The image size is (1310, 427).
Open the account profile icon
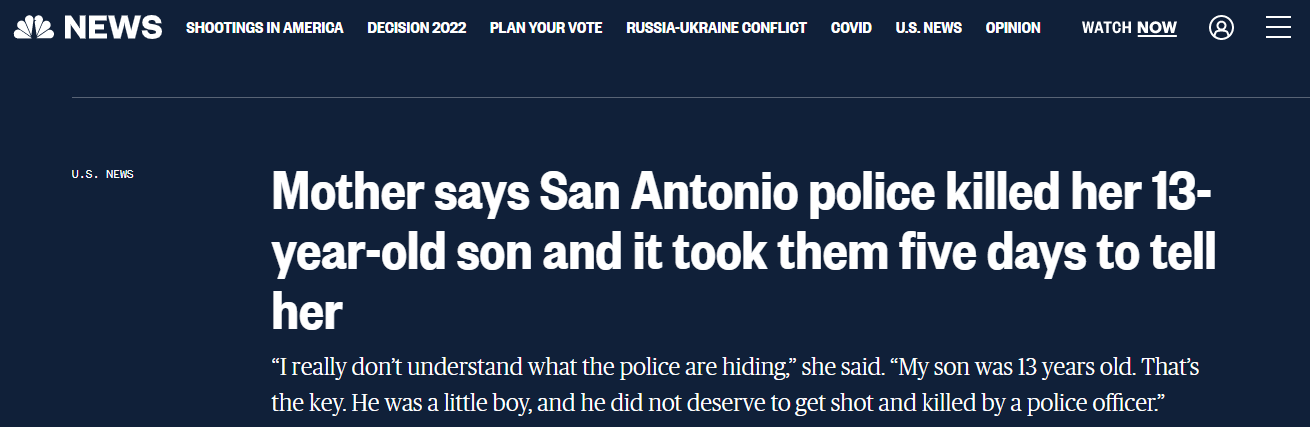pyautogui.click(x=1221, y=28)
